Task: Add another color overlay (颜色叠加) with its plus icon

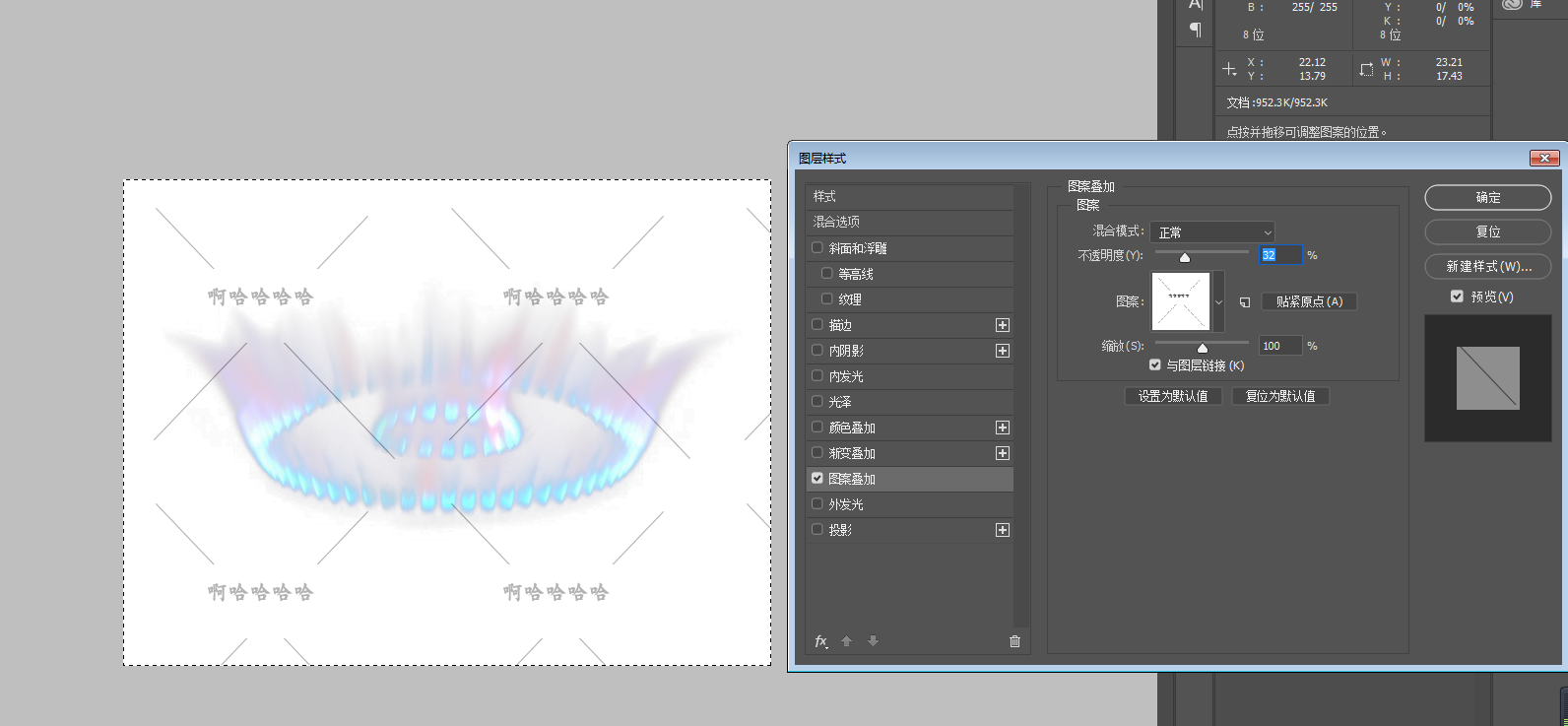Action: 1003,428
